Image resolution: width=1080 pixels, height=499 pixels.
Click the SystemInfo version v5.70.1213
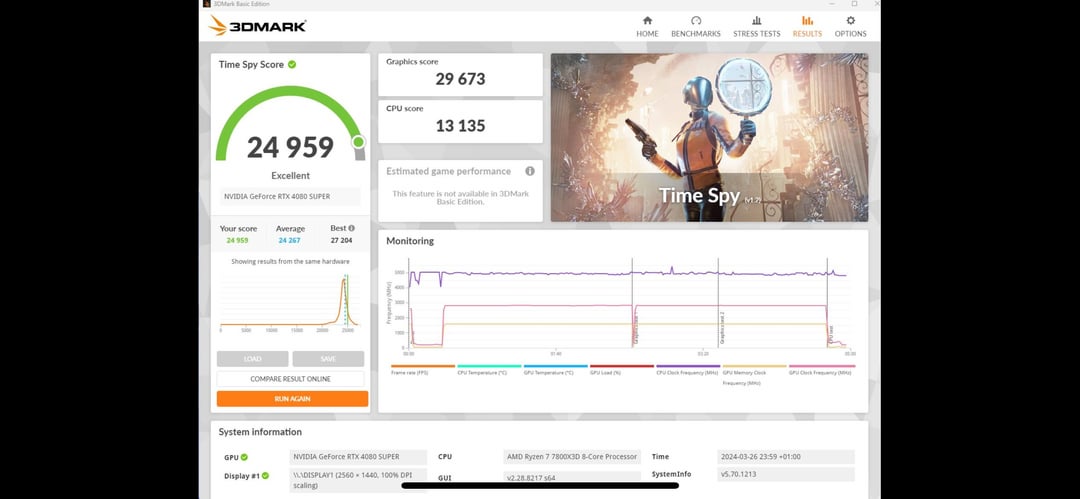(785, 474)
